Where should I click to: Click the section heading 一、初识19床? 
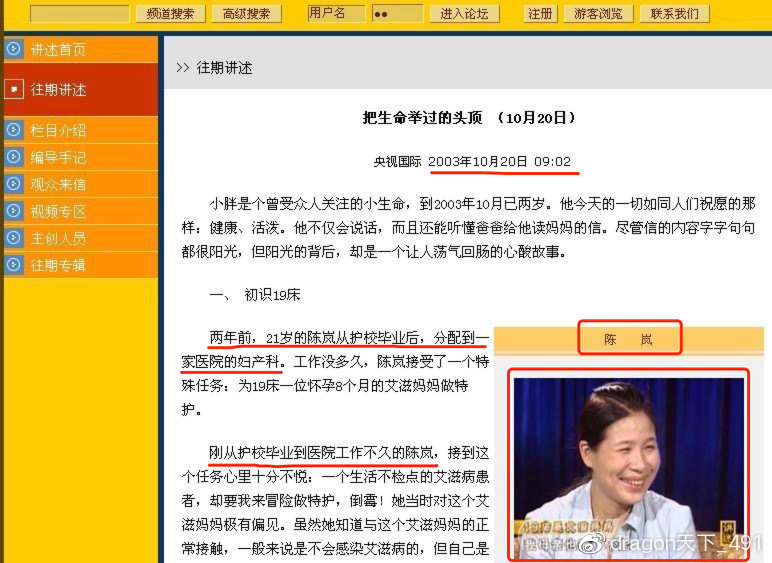coord(255,295)
